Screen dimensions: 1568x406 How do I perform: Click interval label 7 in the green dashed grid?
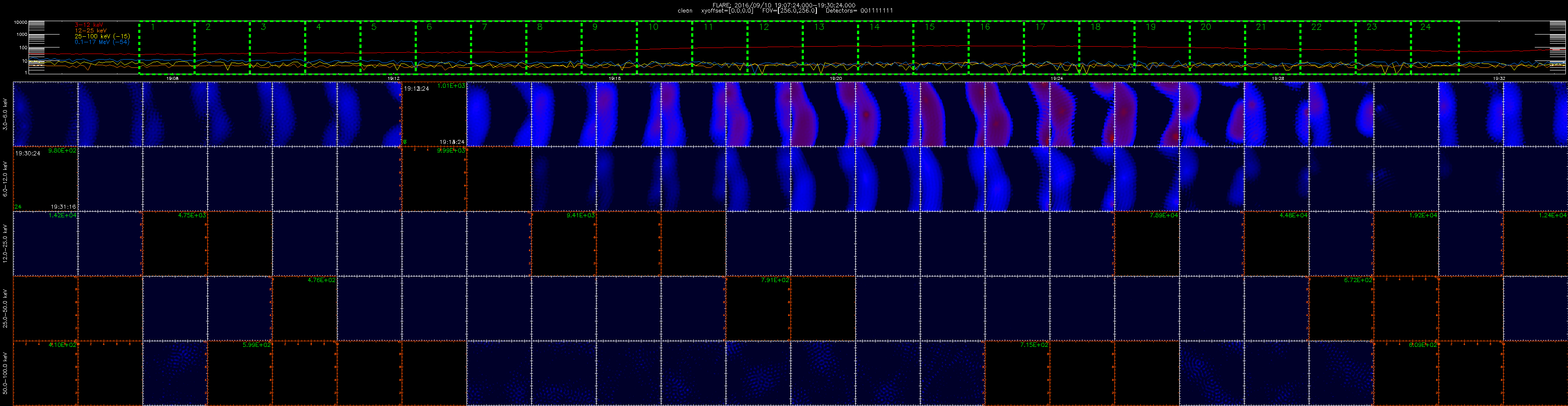click(x=485, y=27)
